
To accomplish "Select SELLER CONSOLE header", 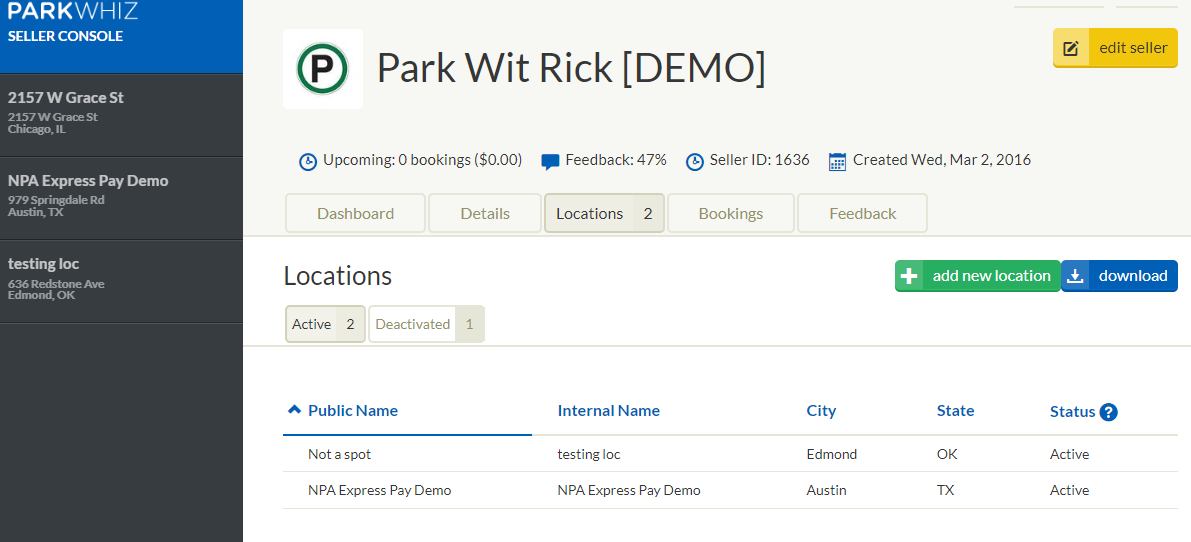I will tap(65, 36).
